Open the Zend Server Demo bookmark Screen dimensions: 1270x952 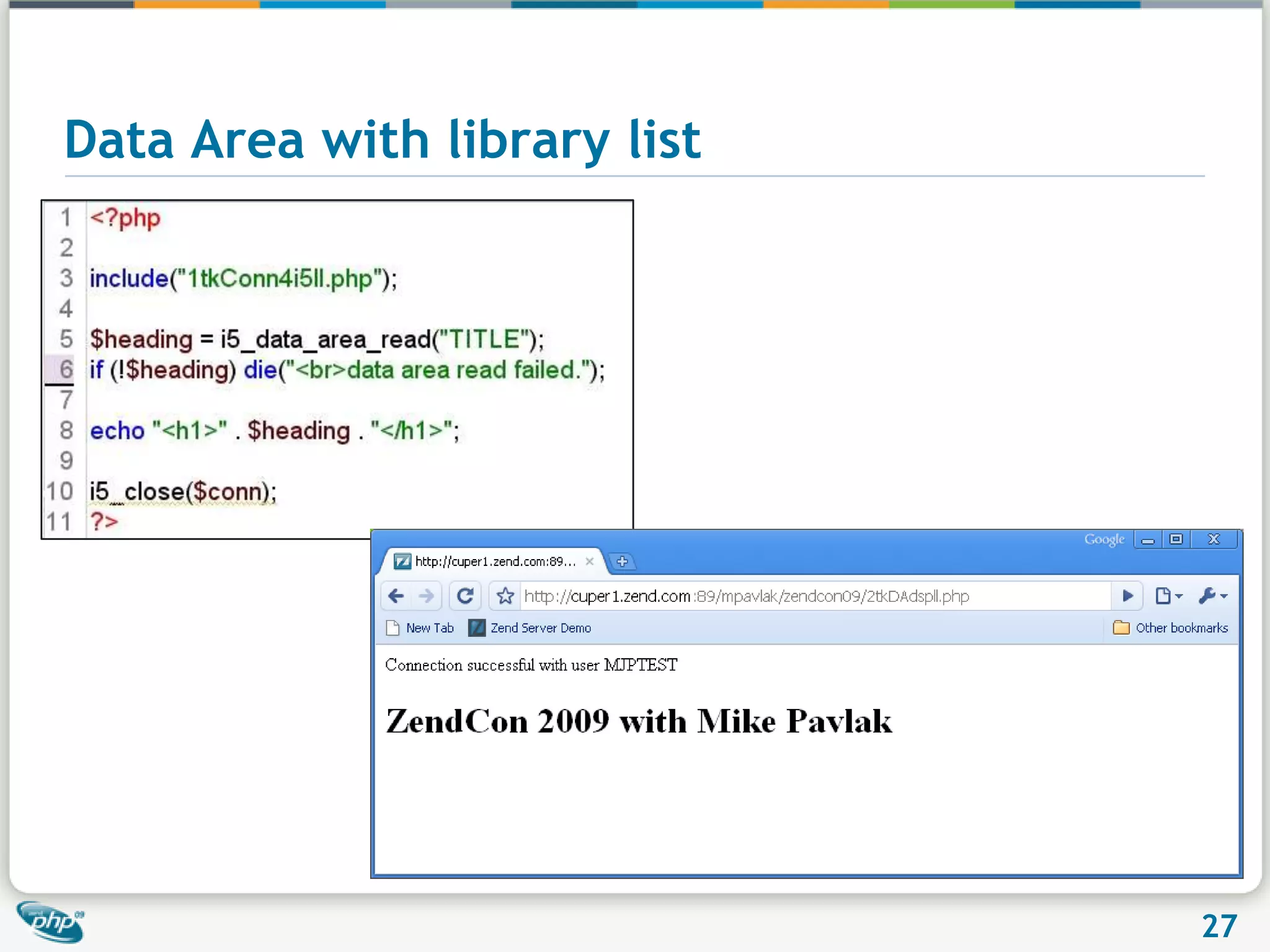point(530,628)
